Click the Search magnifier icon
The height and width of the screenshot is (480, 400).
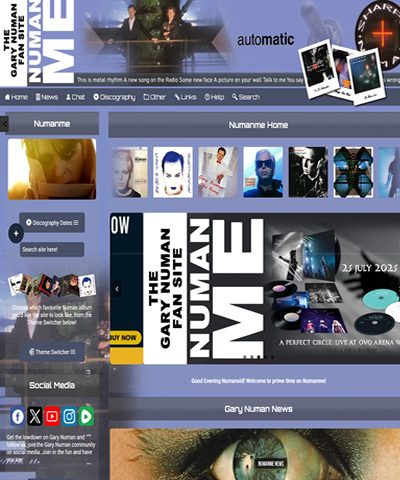[x=235, y=97]
